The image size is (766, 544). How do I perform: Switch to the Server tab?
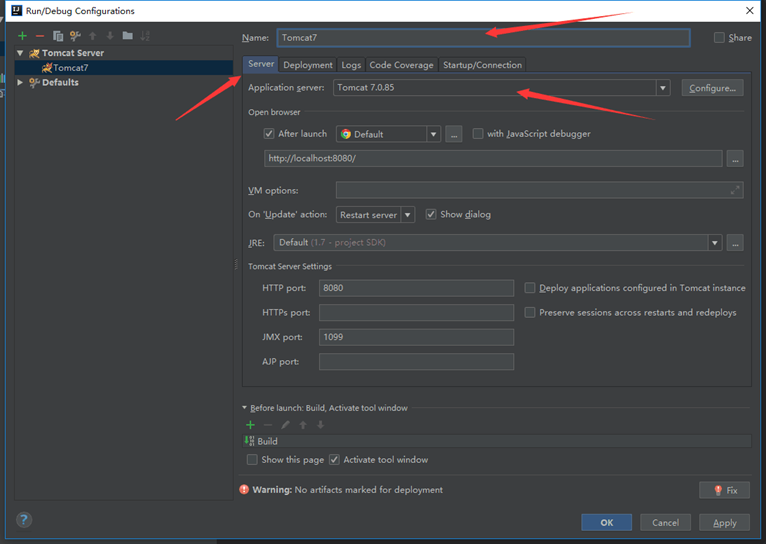pyautogui.click(x=261, y=64)
